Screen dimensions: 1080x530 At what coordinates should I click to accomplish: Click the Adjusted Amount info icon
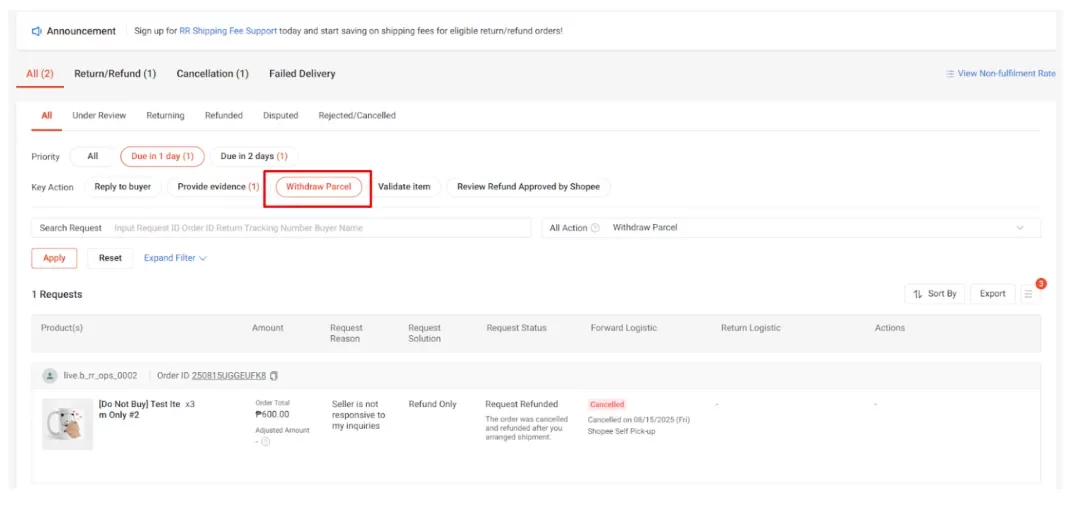(x=265, y=441)
